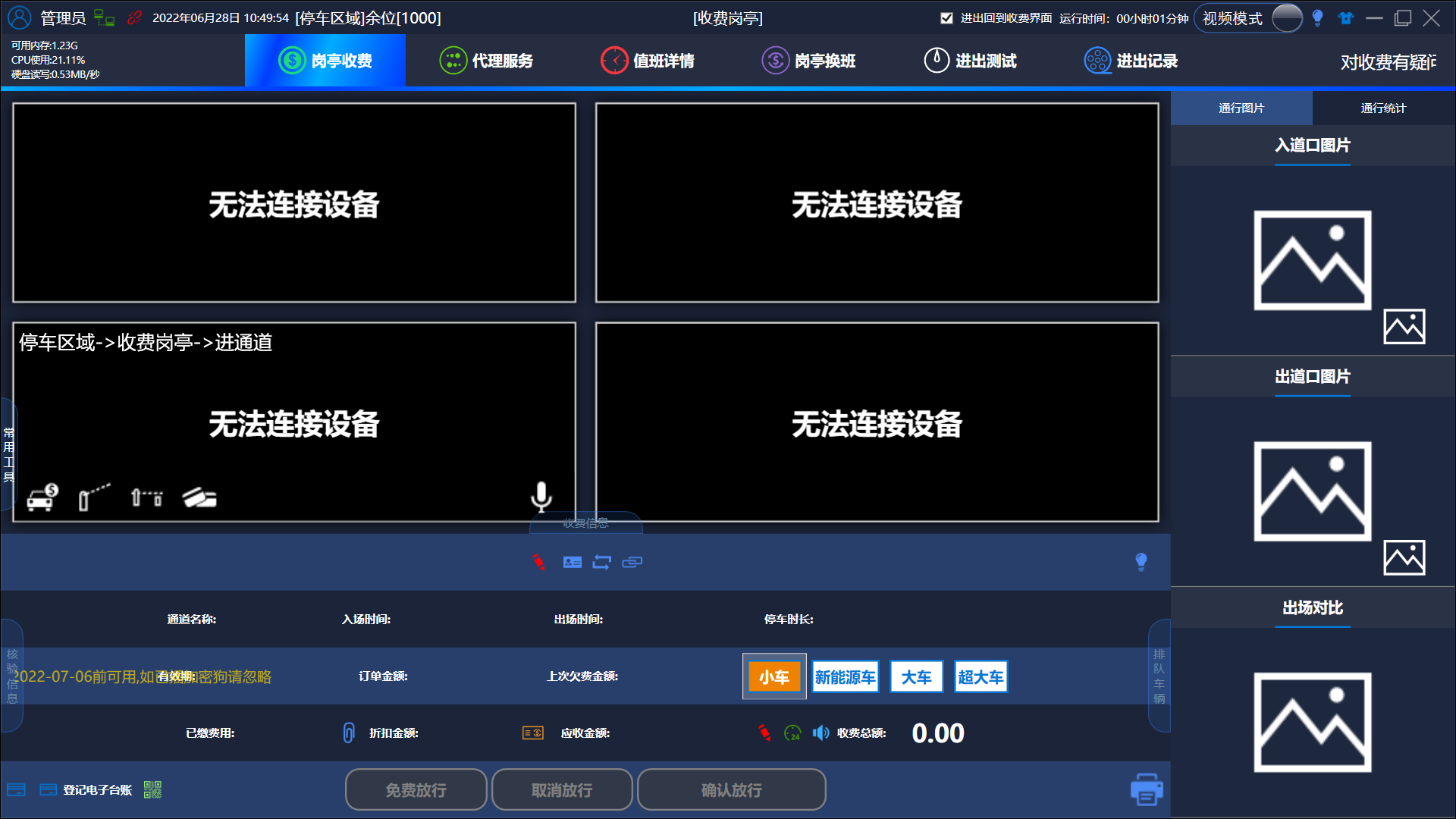Image resolution: width=1456 pixels, height=819 pixels.
Task: Click the swap arrows icon in toolbar
Action: [x=602, y=562]
